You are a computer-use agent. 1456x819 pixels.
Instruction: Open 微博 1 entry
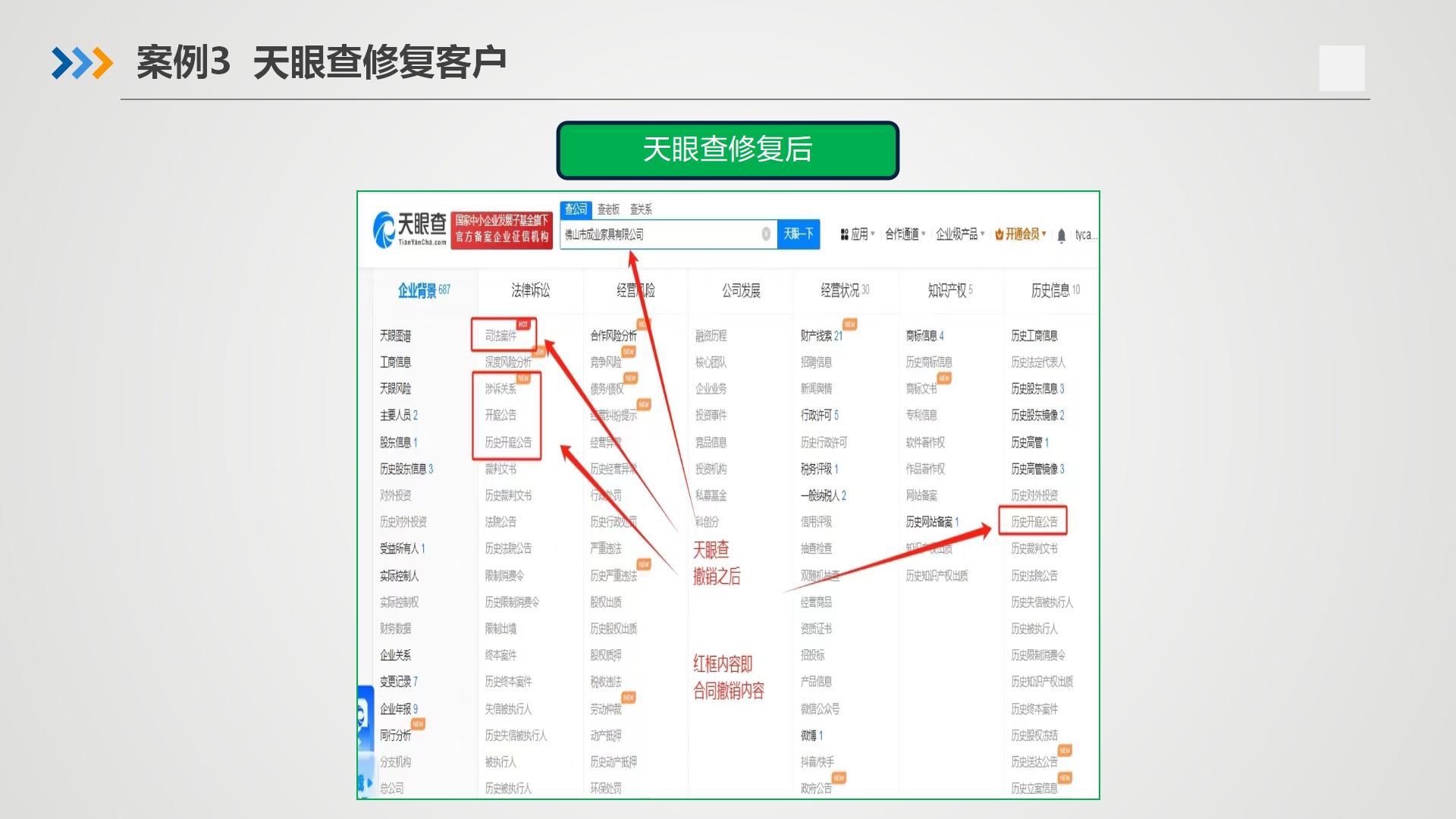(811, 736)
